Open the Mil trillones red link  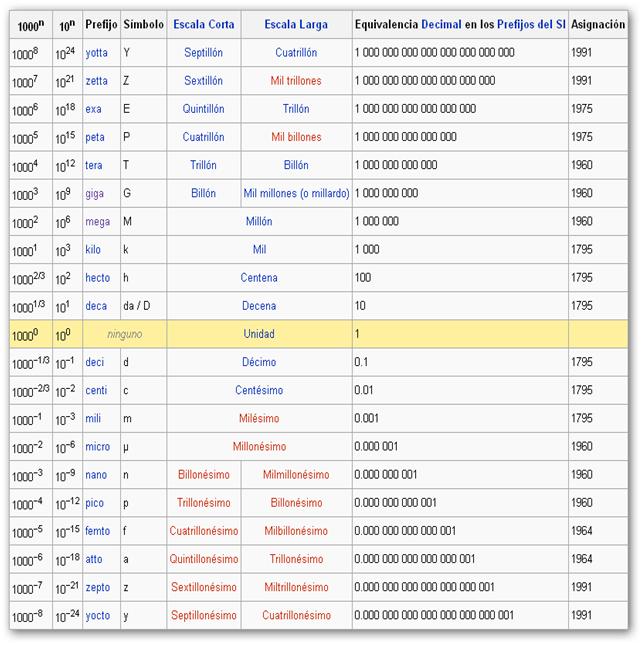296,81
